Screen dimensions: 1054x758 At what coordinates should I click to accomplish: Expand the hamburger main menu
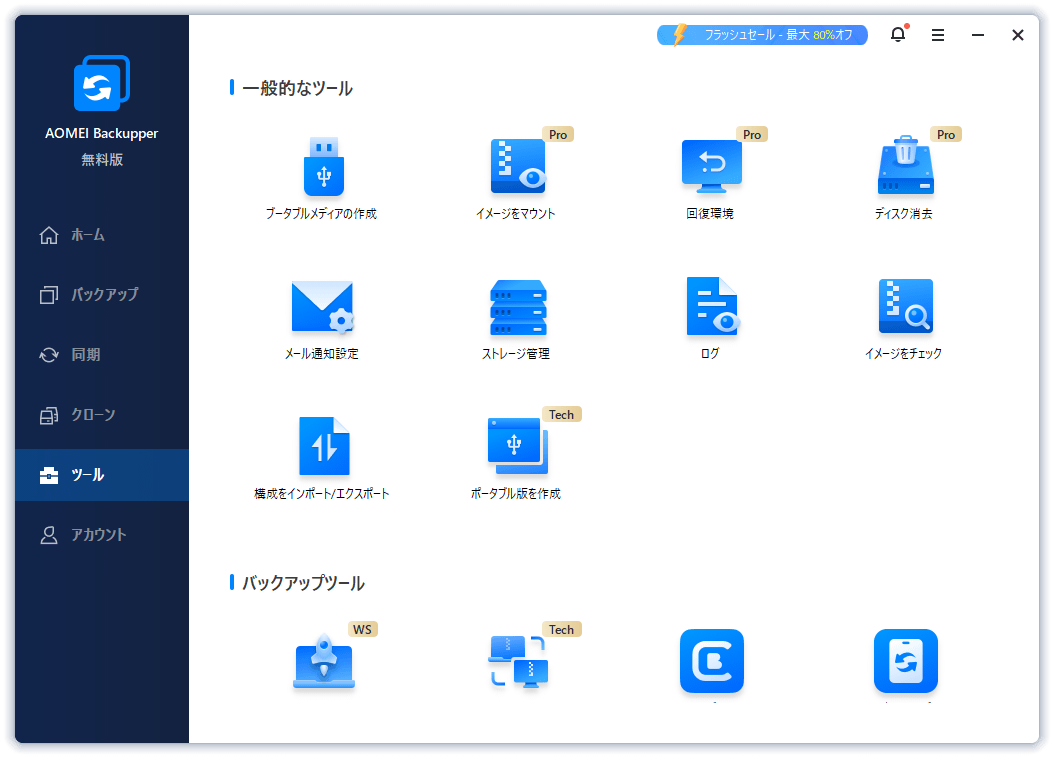(938, 35)
